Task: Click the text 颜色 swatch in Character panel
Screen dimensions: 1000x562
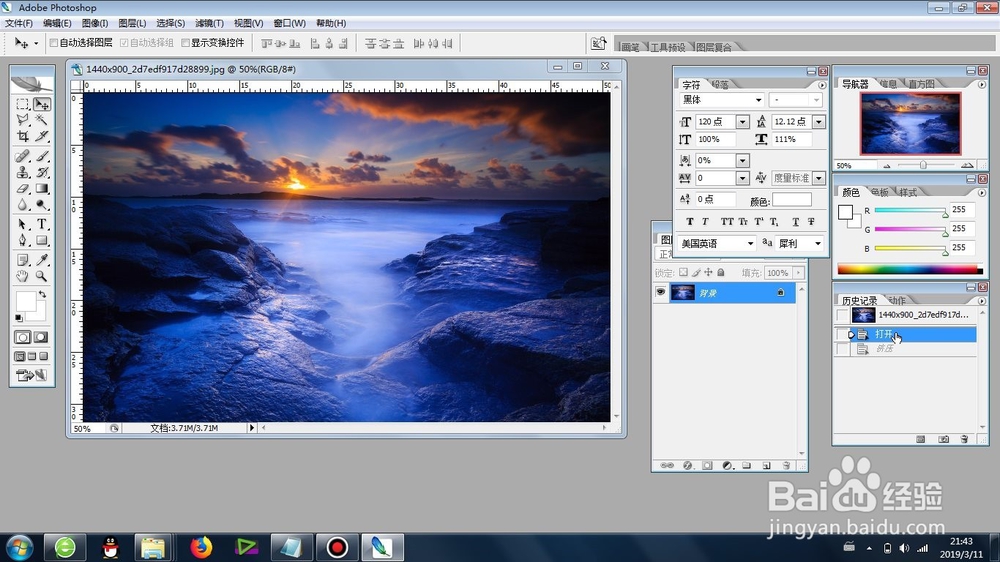Action: [791, 200]
